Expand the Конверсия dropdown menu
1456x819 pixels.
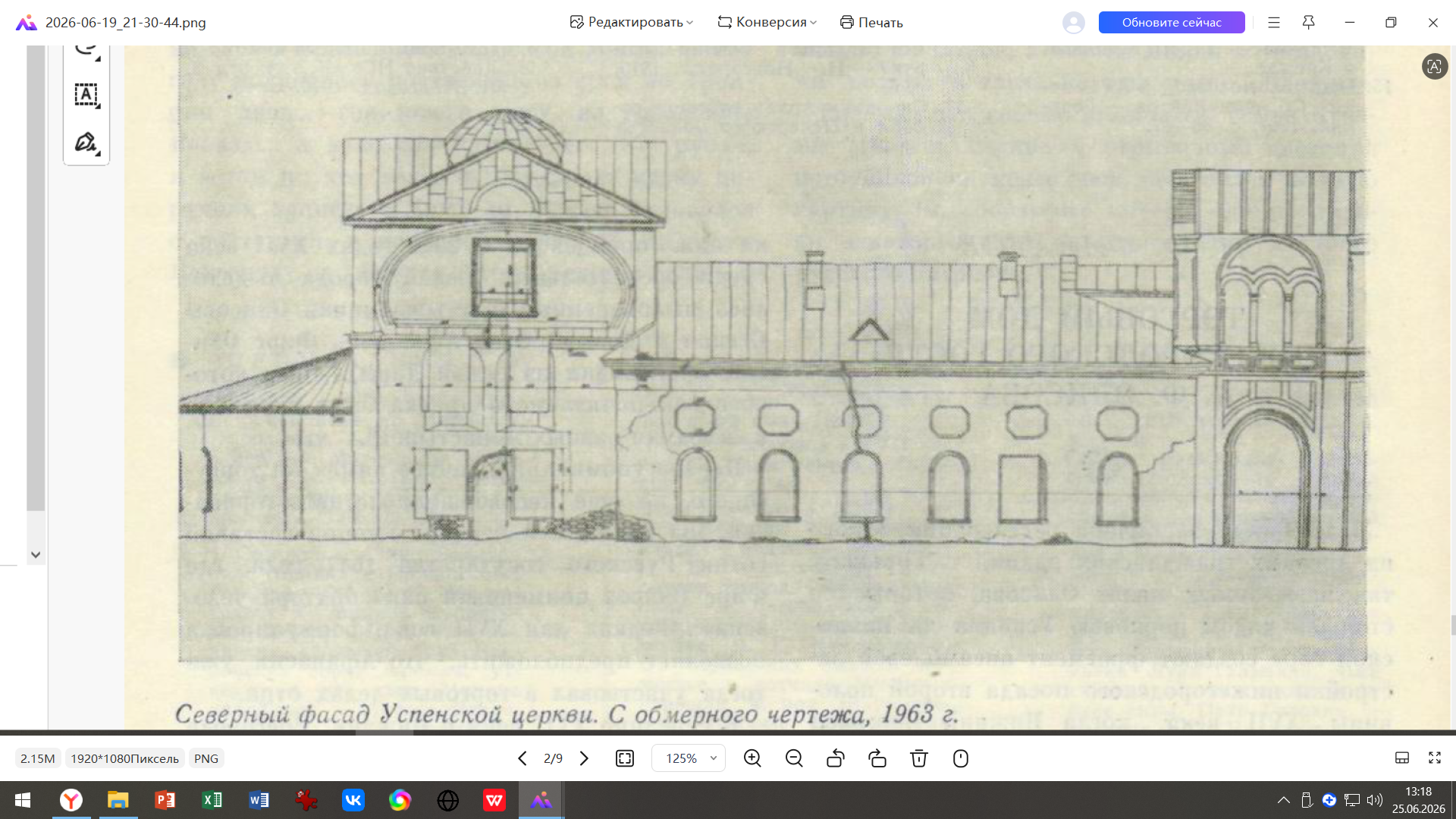coord(767,23)
